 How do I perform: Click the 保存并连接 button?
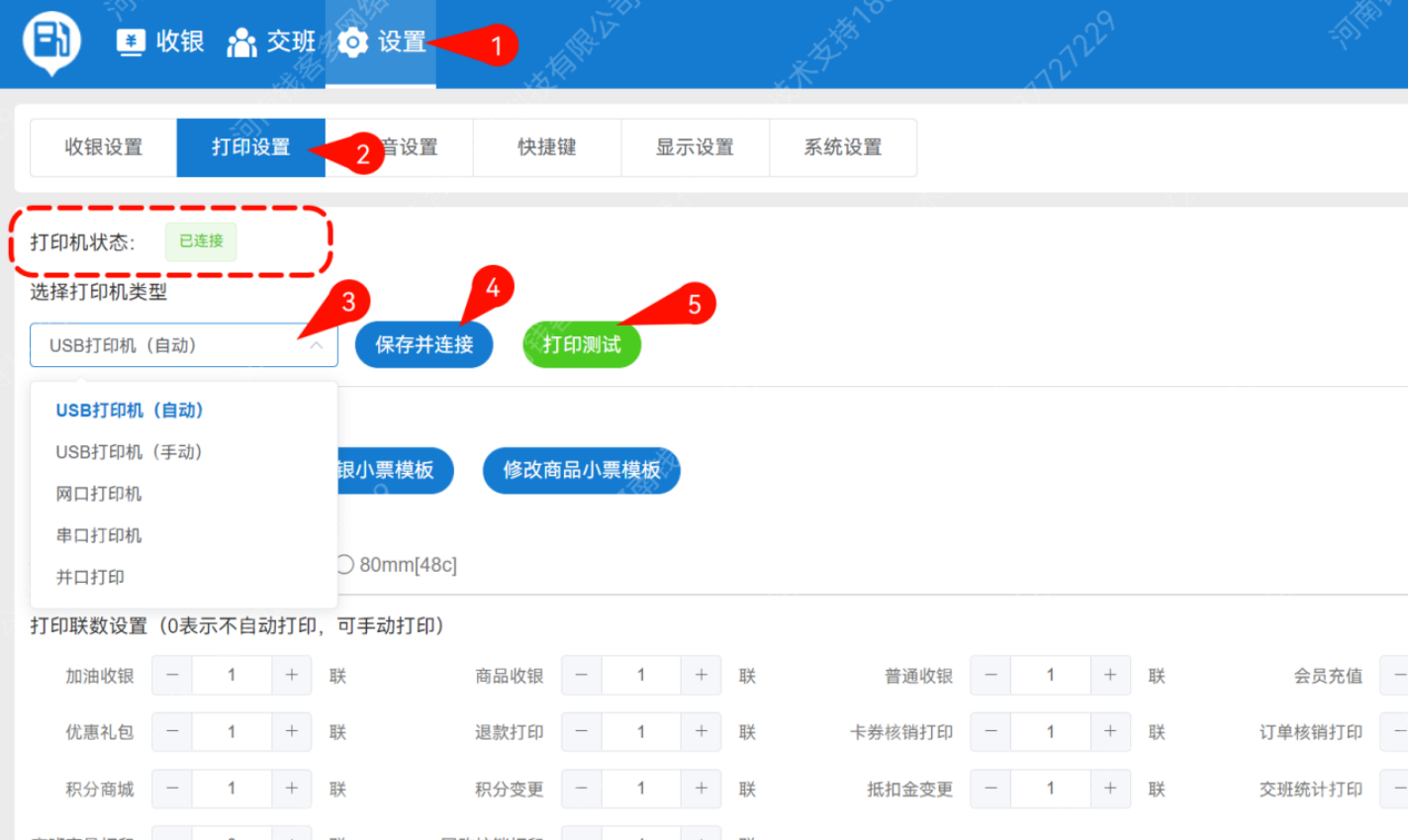[424, 345]
